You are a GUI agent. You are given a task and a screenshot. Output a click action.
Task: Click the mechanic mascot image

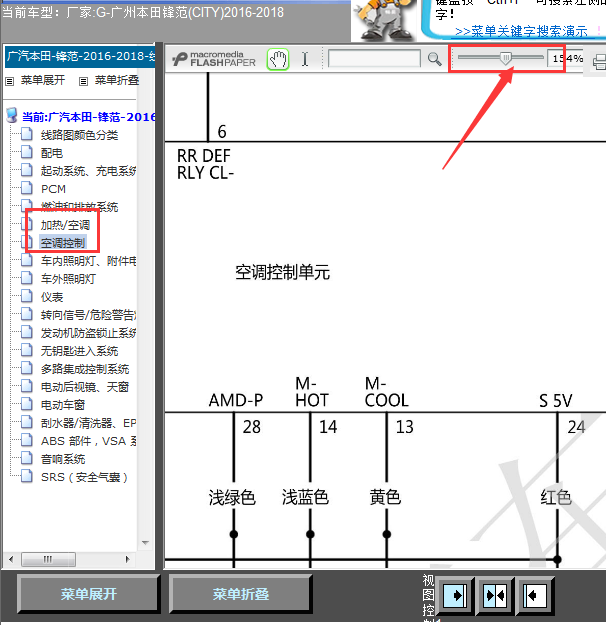(384, 20)
